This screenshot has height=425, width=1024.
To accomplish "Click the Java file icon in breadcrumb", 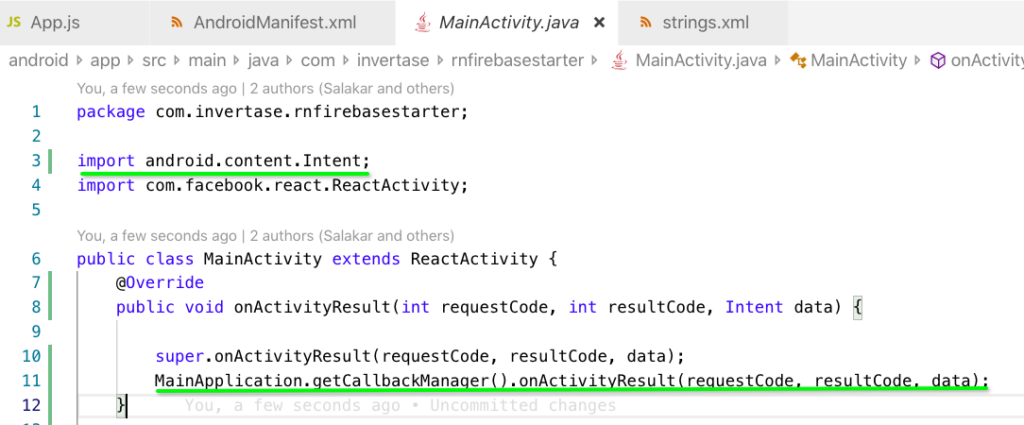I will coord(618,61).
